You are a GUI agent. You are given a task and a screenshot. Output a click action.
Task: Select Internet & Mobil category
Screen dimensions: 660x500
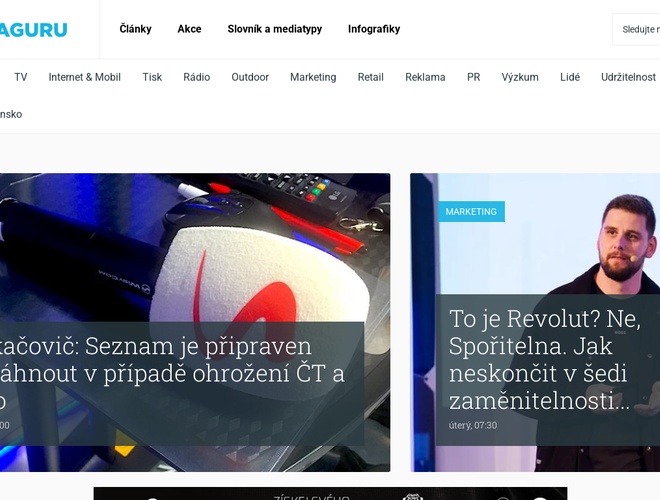85,77
